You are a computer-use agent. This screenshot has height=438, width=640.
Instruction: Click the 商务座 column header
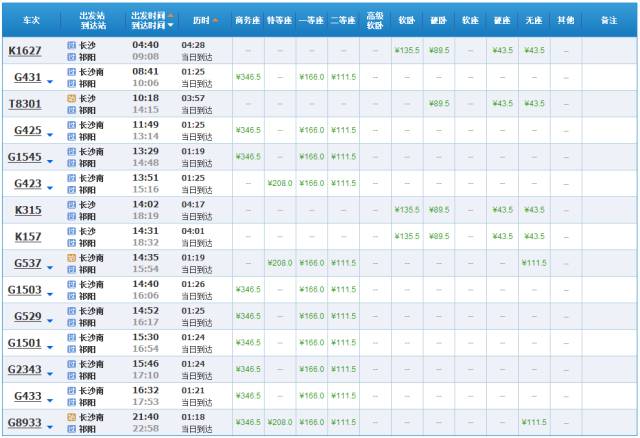[x=248, y=20]
